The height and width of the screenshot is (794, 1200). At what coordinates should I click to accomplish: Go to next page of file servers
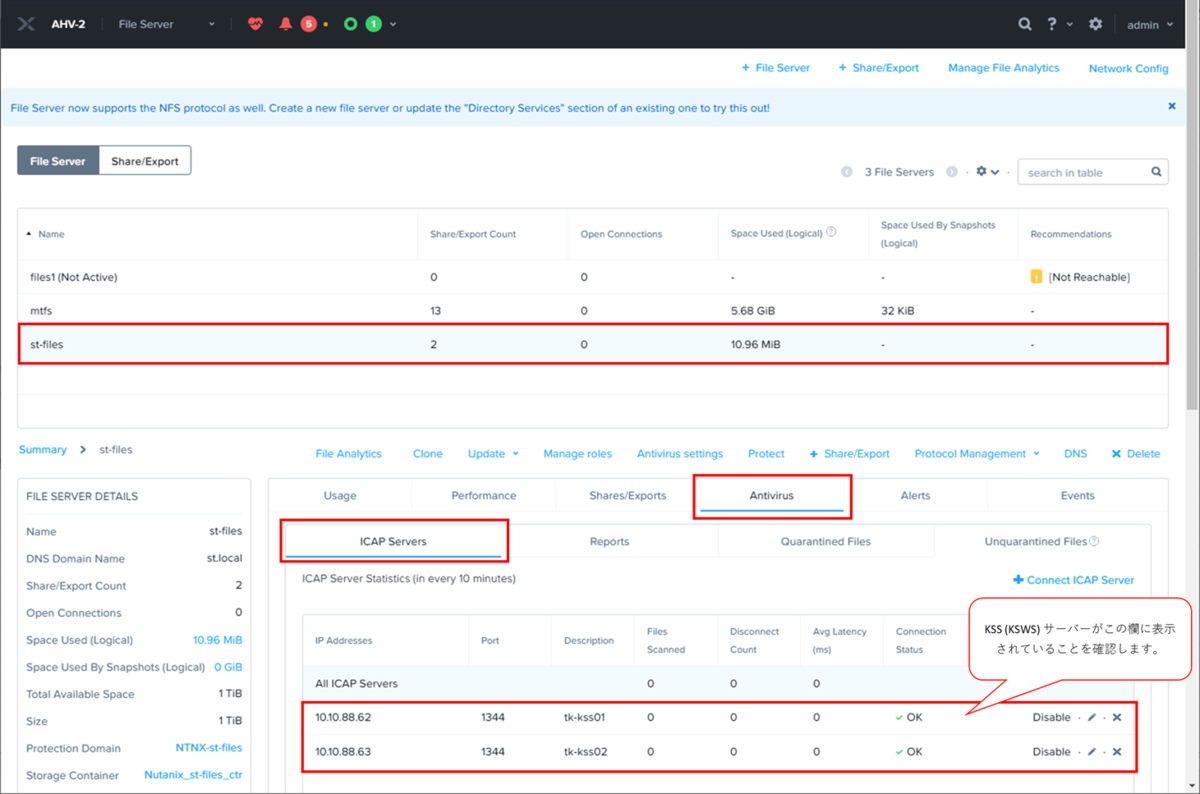952,172
